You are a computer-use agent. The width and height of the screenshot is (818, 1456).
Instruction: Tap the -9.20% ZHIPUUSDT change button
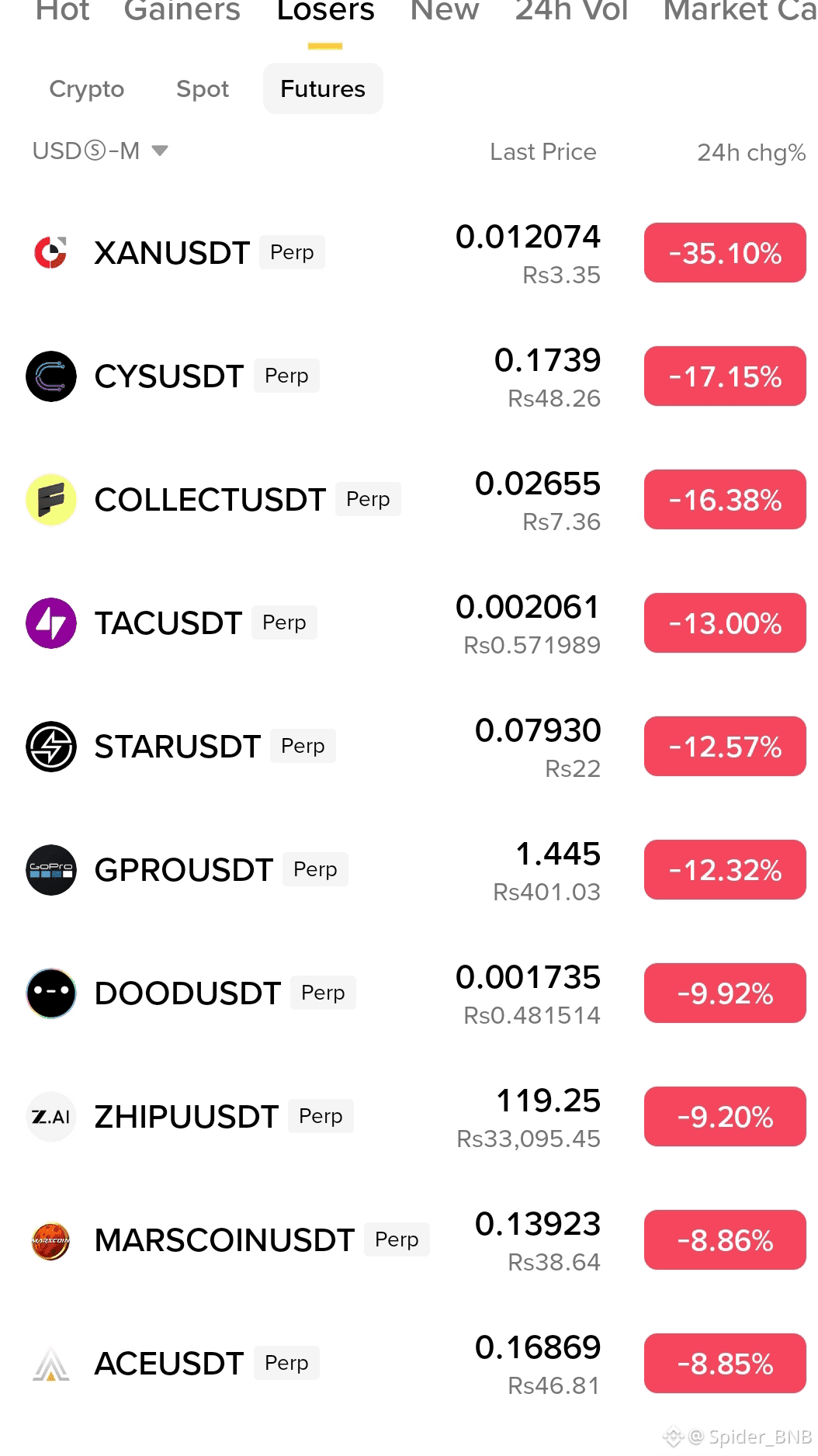tap(725, 1117)
